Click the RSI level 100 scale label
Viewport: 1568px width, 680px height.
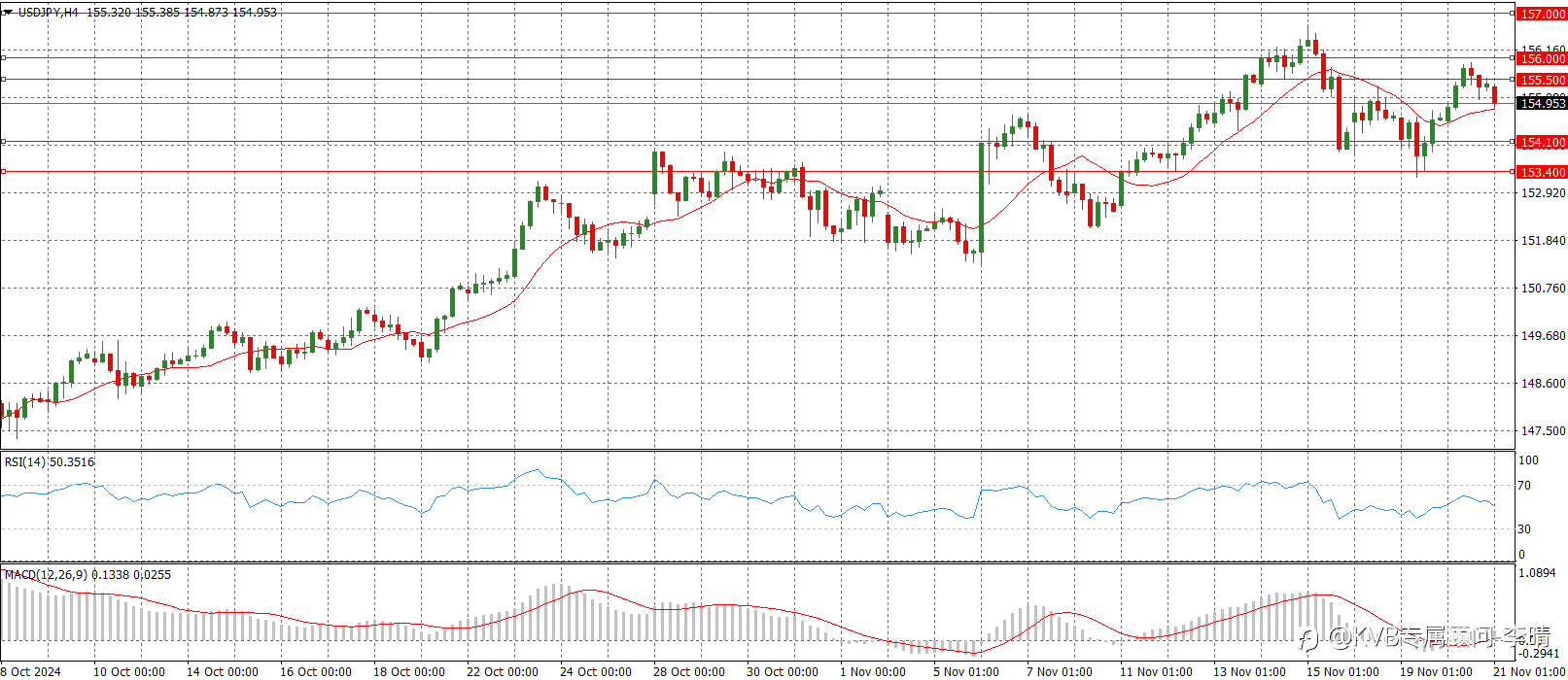pyautogui.click(x=1528, y=460)
